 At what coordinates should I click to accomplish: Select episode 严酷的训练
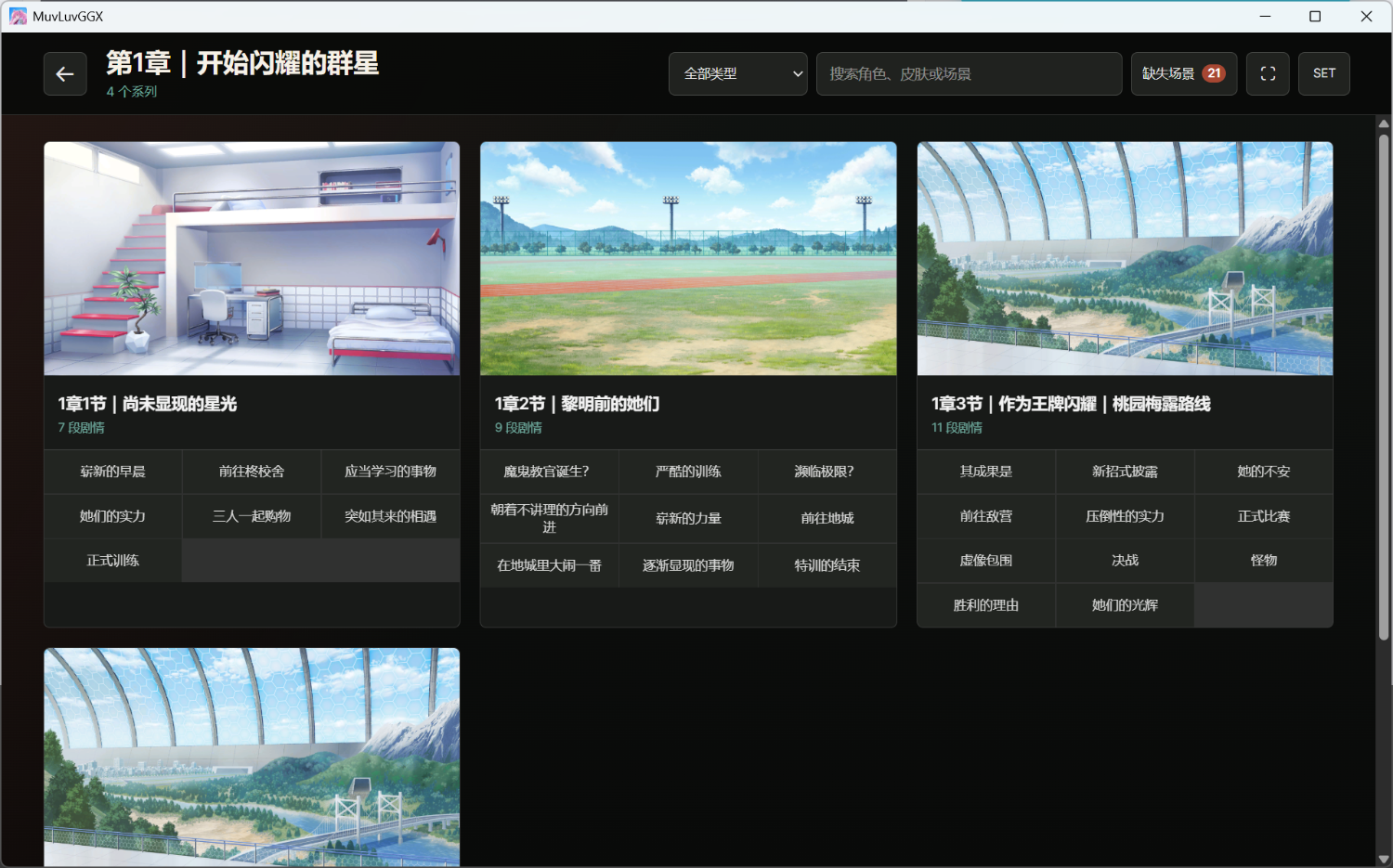point(688,472)
